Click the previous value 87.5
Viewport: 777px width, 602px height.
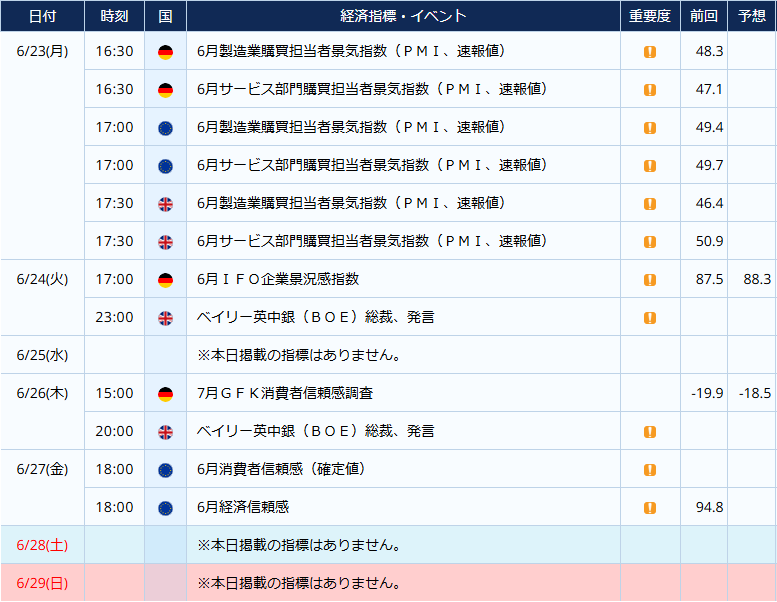(709, 279)
